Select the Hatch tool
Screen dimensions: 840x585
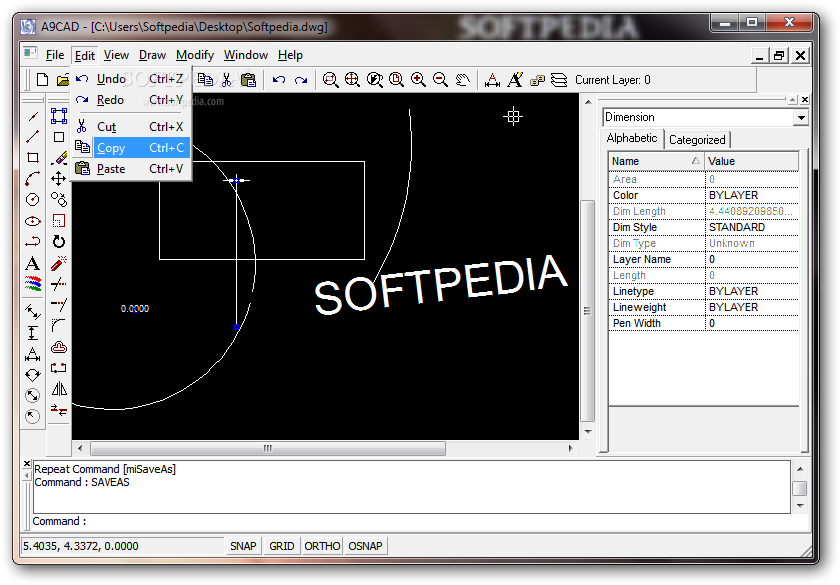pos(33,284)
